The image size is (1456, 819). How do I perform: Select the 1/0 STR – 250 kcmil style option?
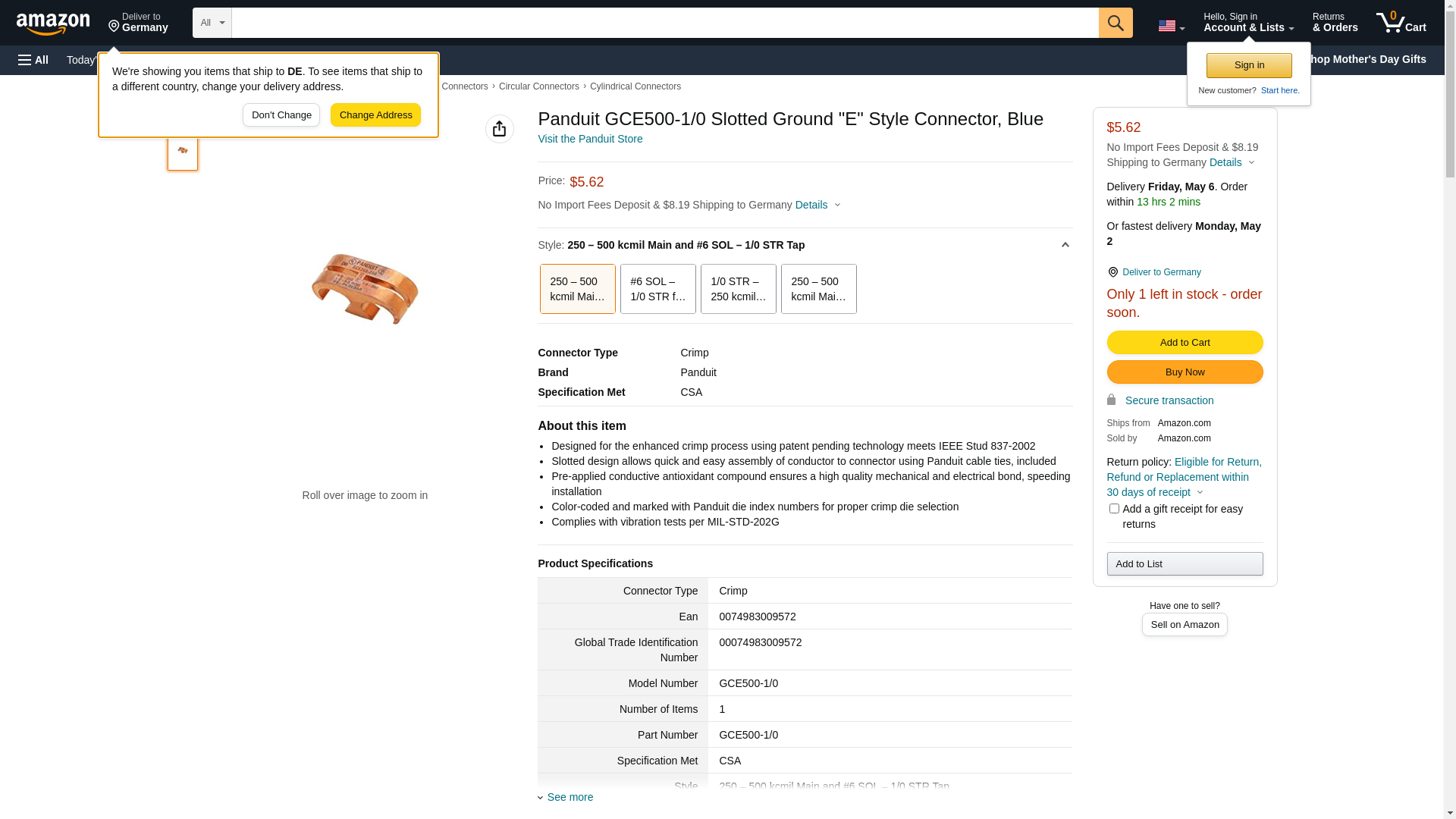click(738, 289)
